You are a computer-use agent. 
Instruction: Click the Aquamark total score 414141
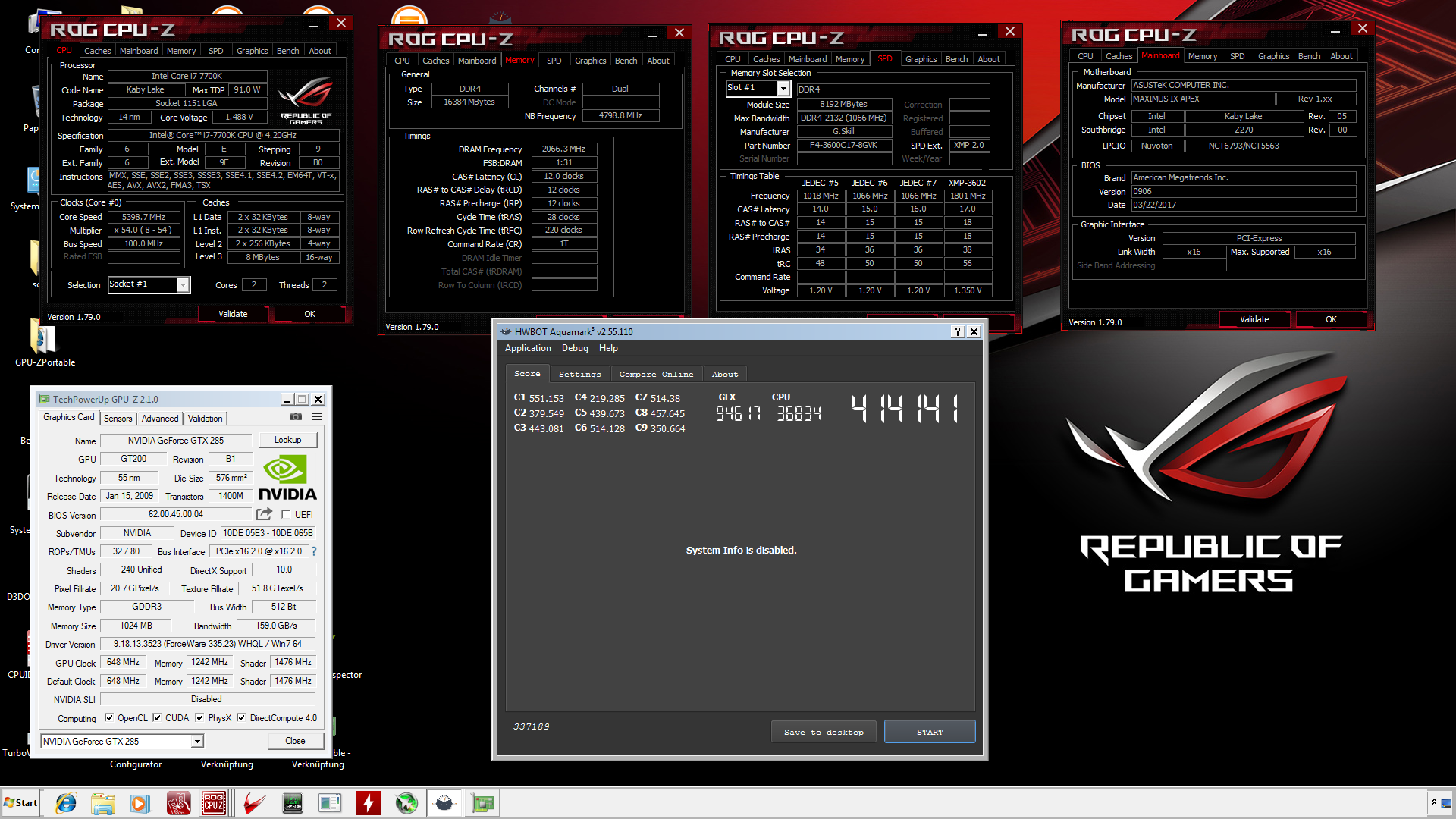click(904, 408)
